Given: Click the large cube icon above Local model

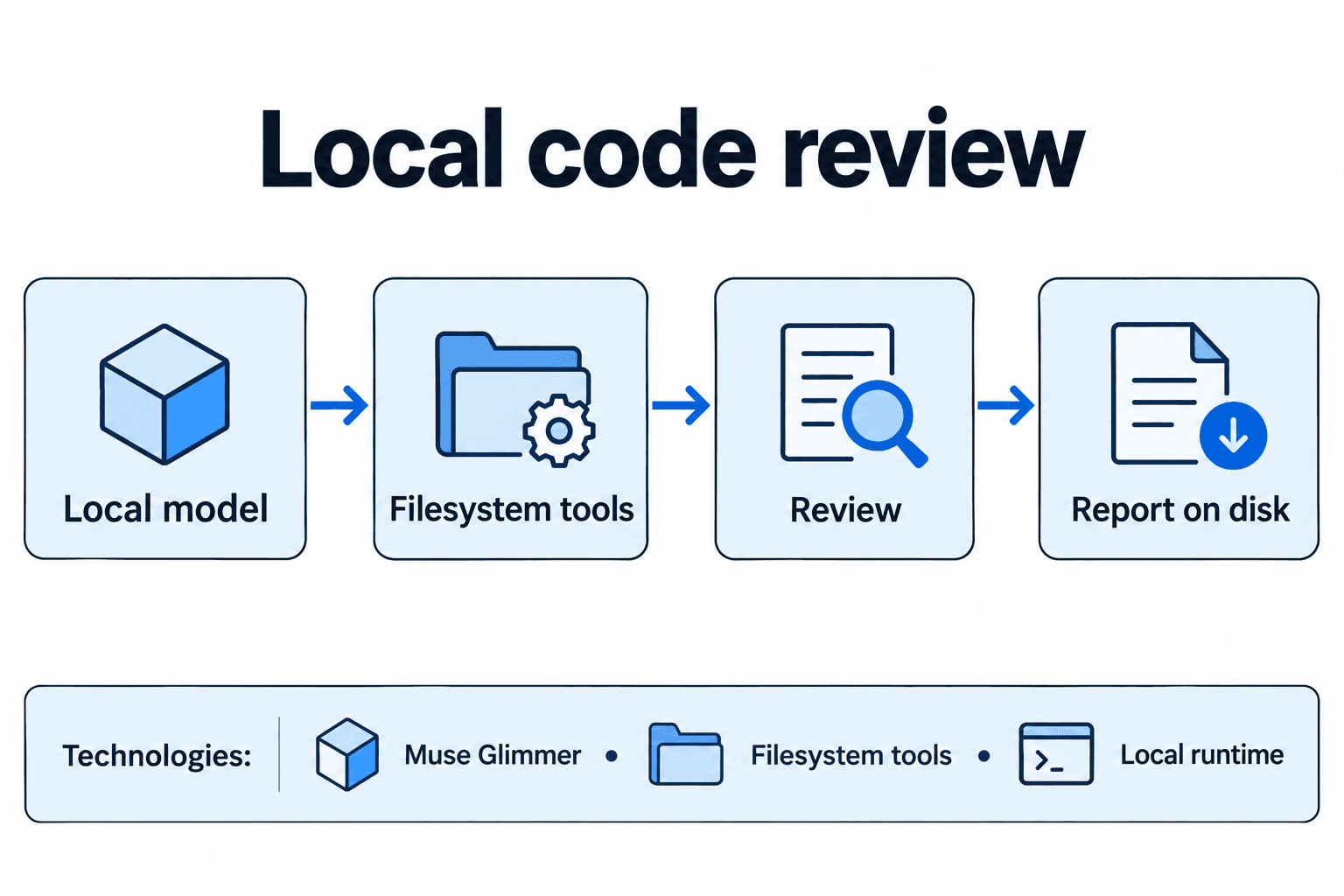Looking at the screenshot, I should point(164,394).
